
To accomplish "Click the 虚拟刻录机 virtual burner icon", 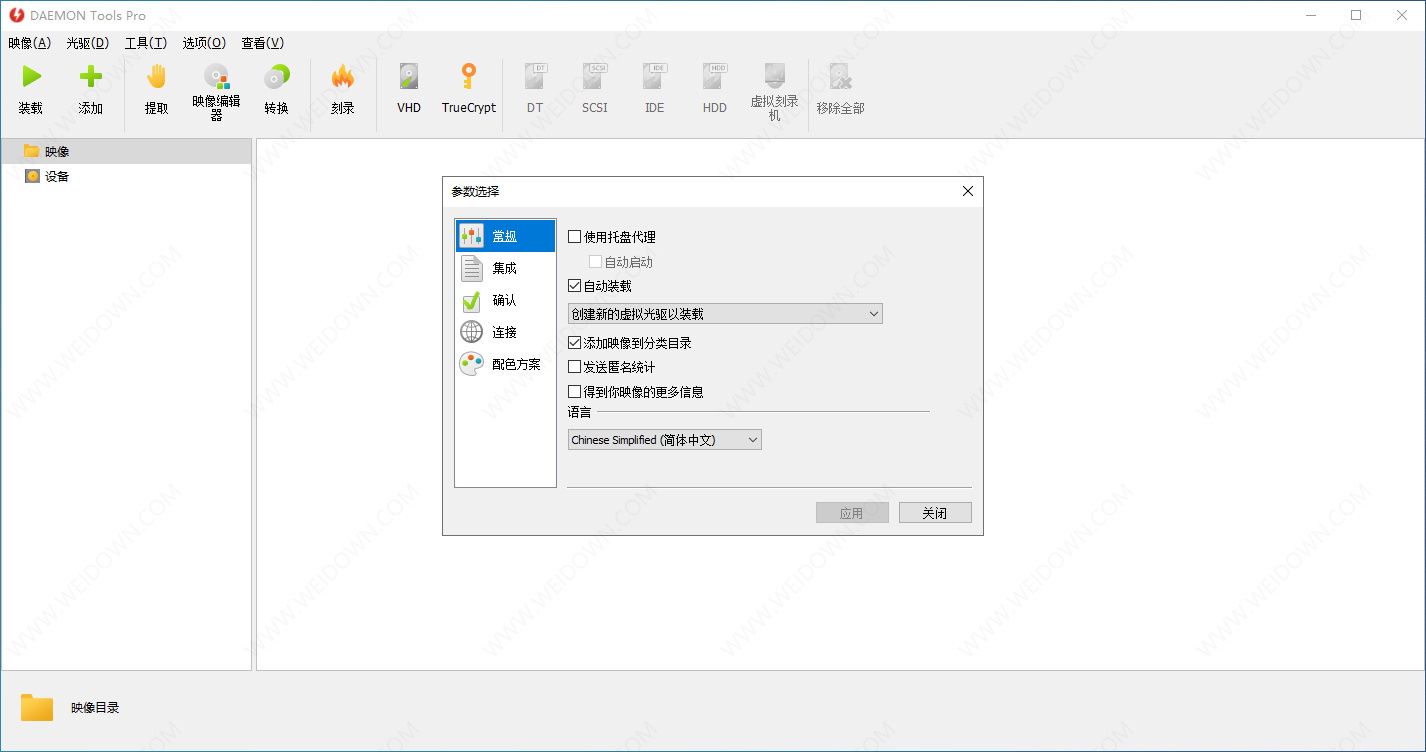I will click(x=775, y=77).
